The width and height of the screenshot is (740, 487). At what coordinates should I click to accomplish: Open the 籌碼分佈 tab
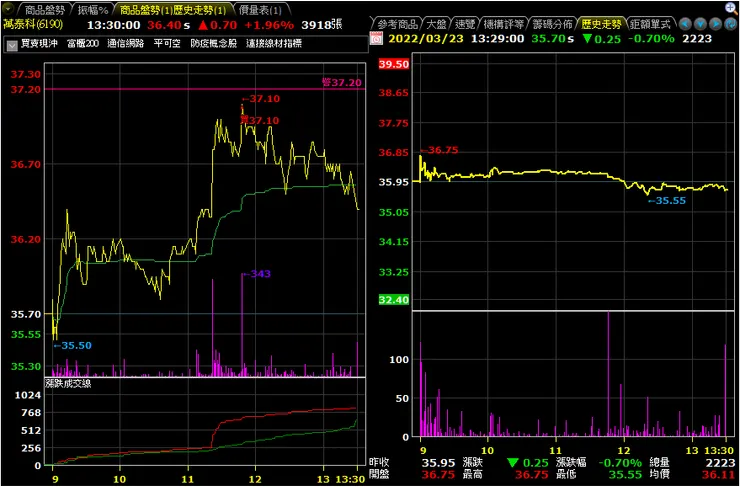(553, 24)
